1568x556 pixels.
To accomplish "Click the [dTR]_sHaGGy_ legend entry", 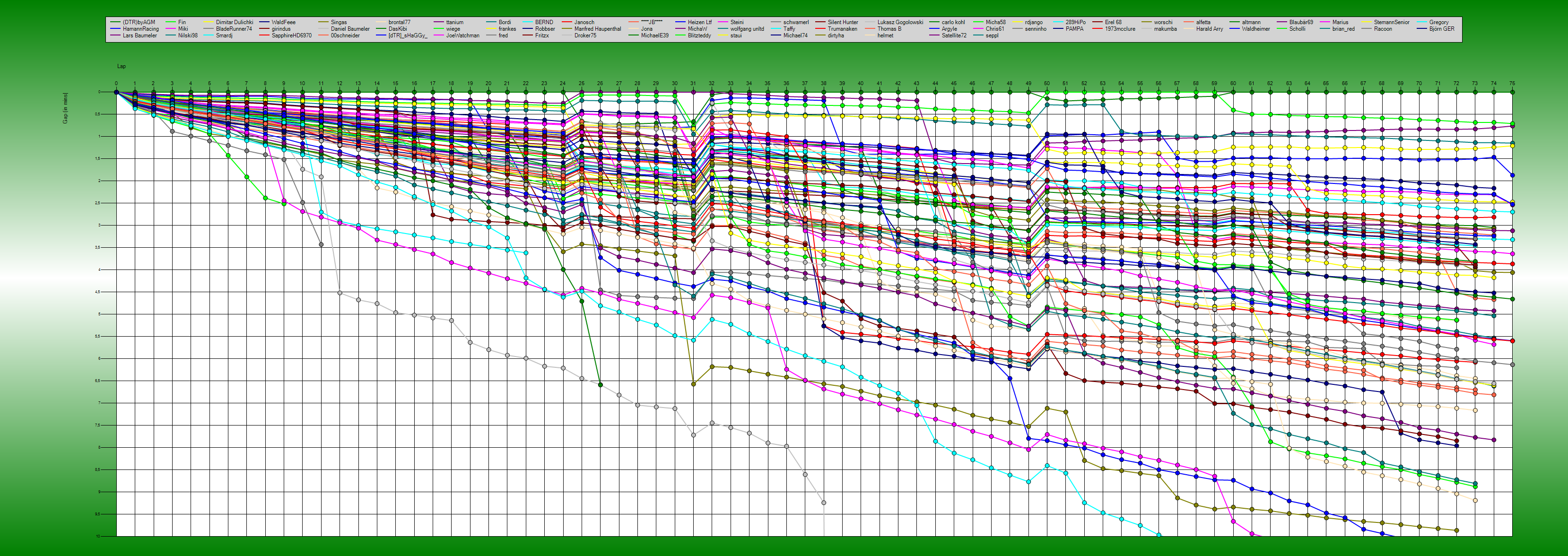I will coord(408,35).
